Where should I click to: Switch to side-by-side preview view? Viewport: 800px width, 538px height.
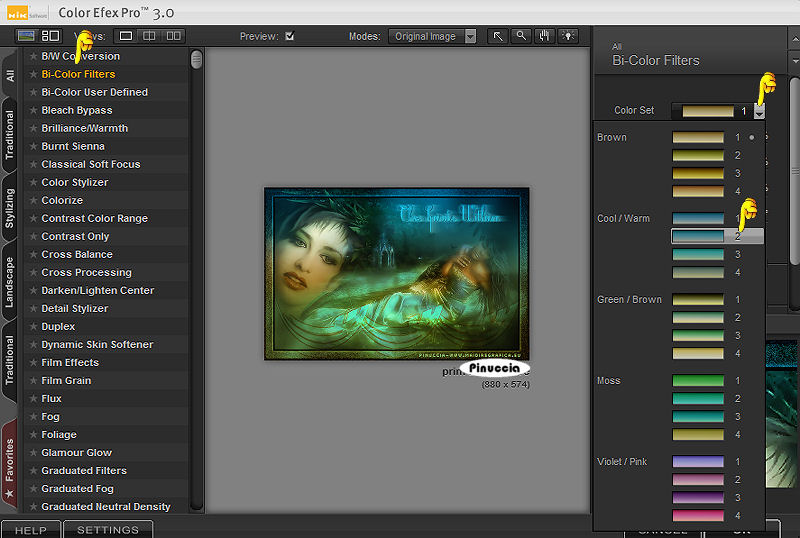click(174, 36)
